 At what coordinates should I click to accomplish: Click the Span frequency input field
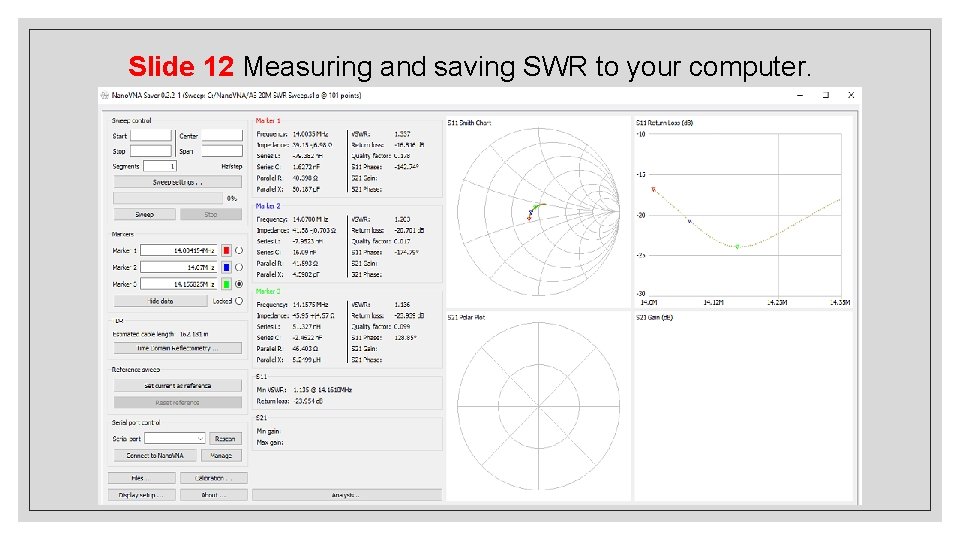tap(222, 151)
